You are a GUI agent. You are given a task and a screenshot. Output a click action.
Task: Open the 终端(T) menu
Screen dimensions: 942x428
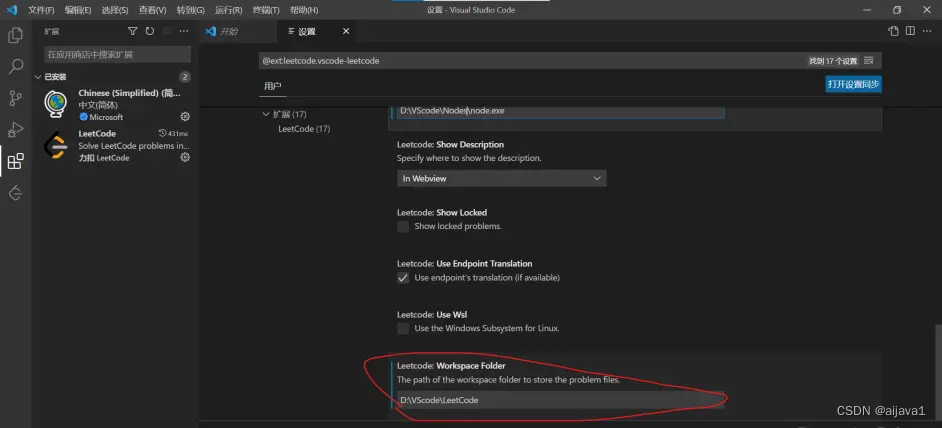(266, 10)
